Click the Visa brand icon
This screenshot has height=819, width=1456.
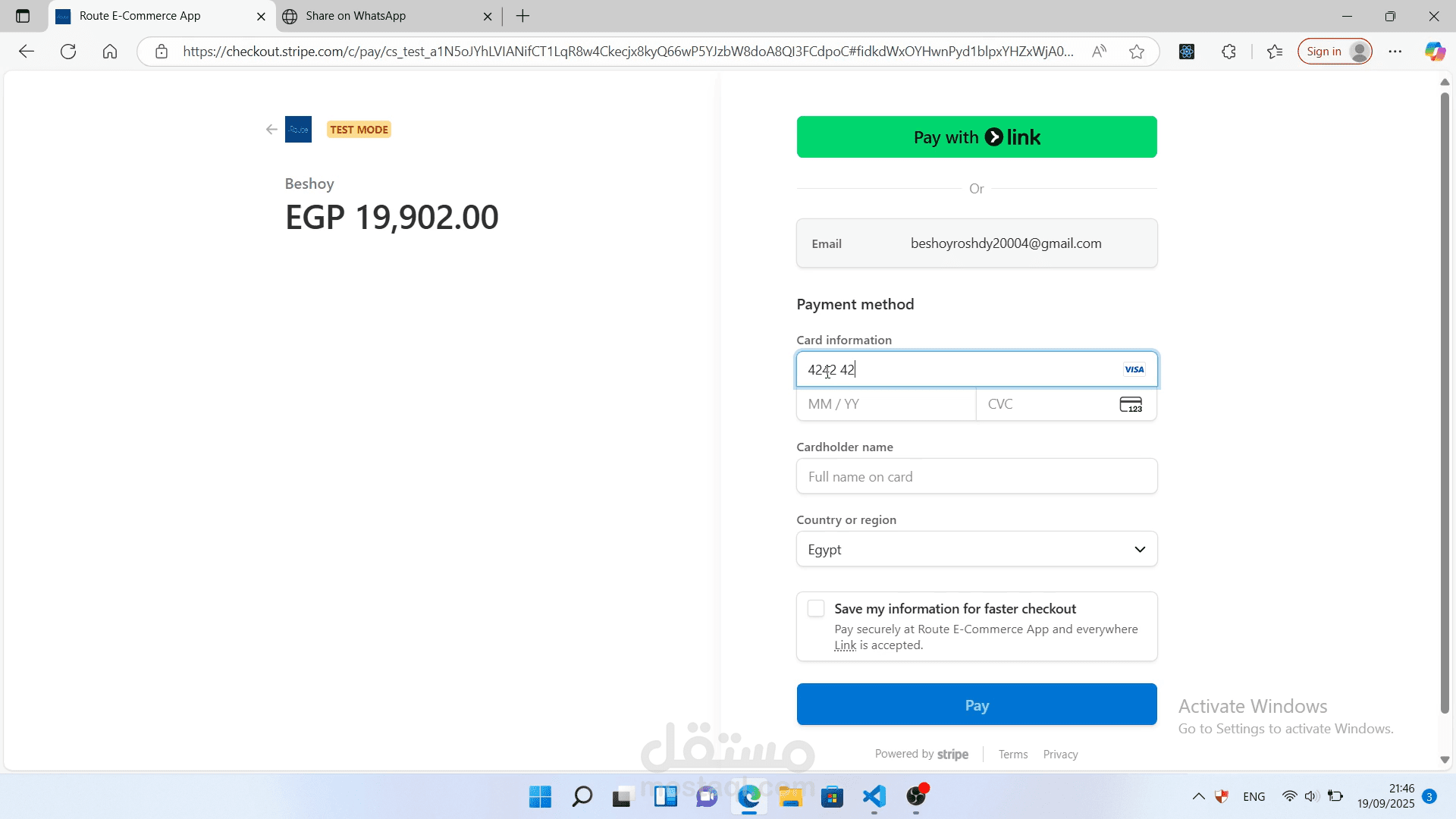tap(1134, 370)
